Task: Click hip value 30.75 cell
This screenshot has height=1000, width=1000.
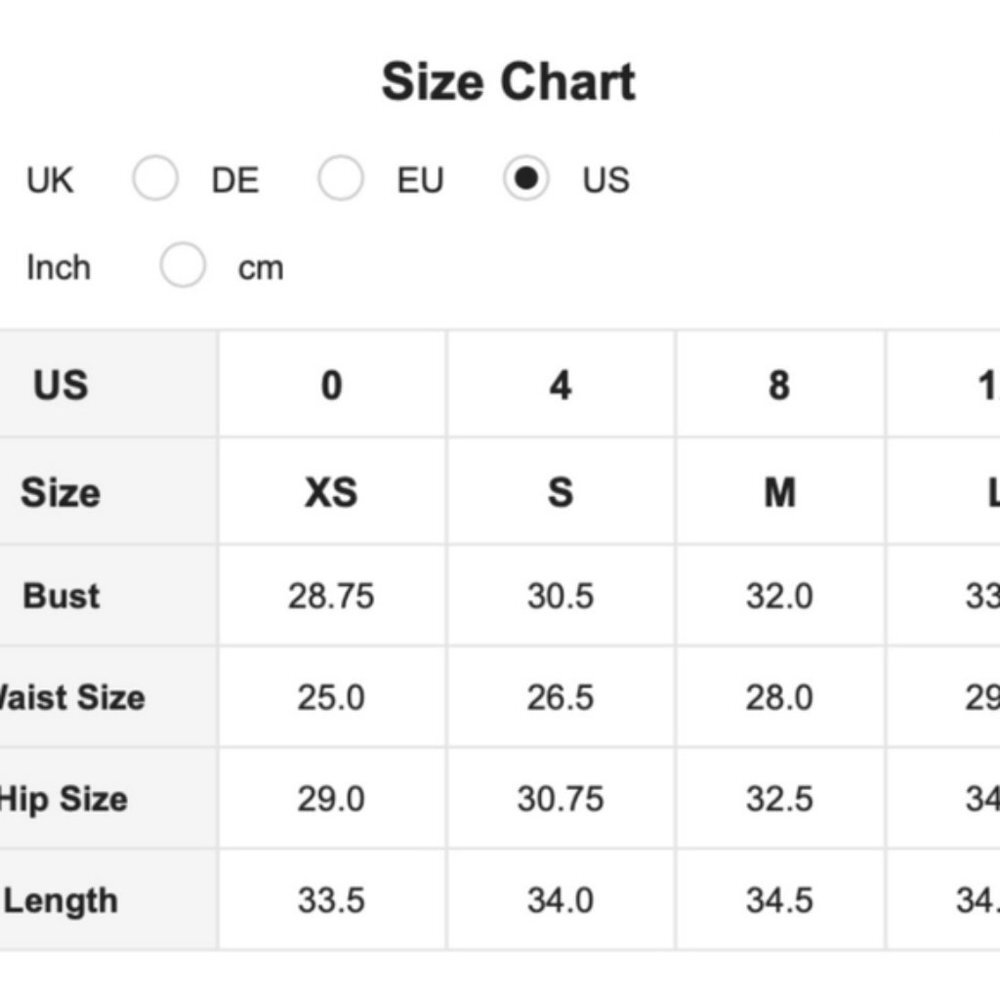Action: click(560, 799)
